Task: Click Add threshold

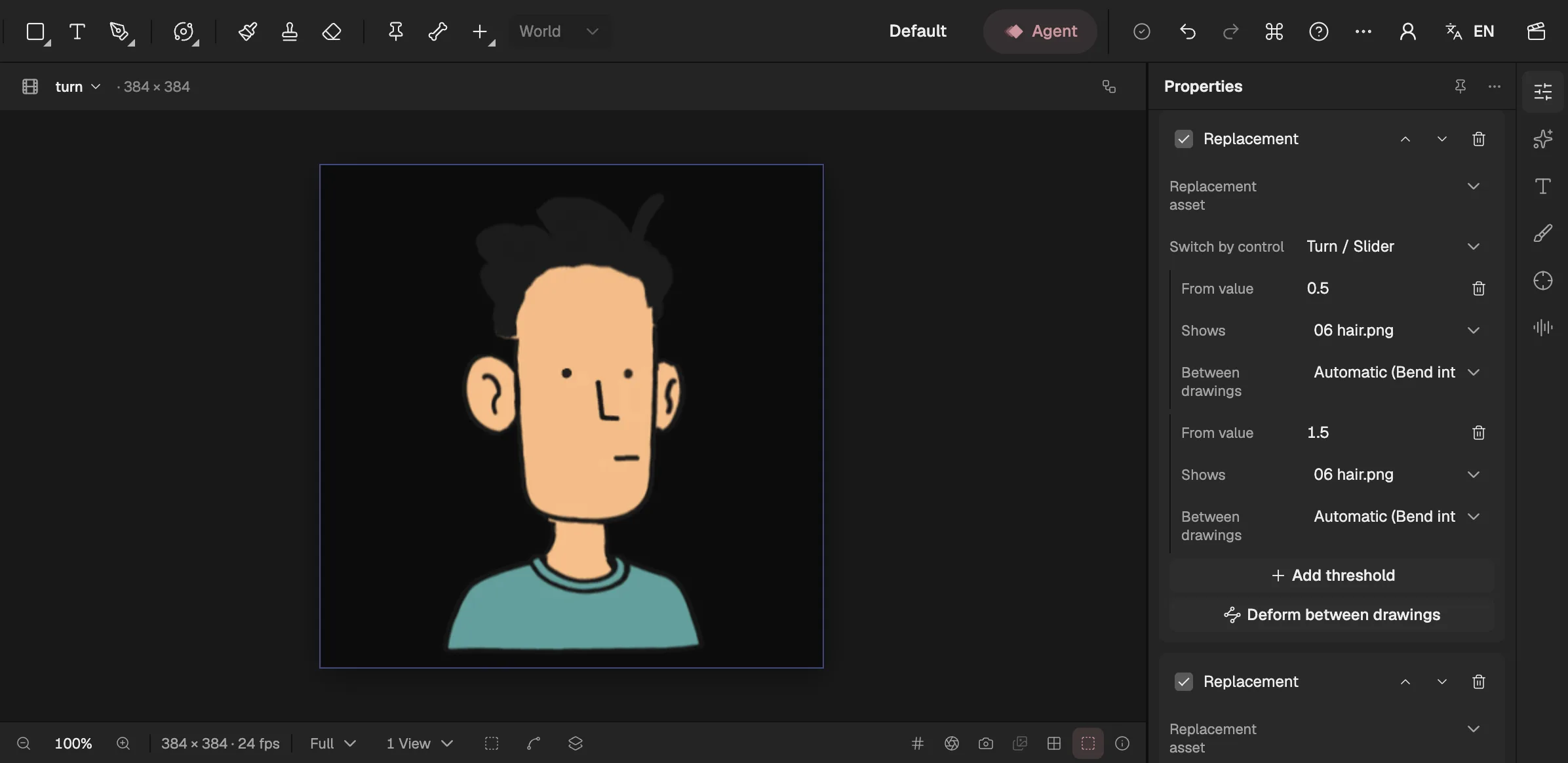Action: [1331, 576]
